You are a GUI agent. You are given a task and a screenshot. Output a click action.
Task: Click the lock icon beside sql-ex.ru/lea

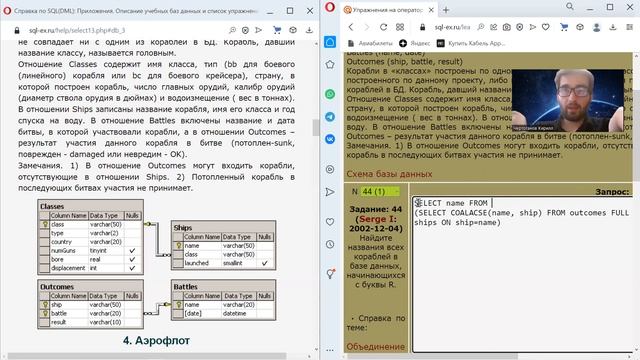click(422, 27)
